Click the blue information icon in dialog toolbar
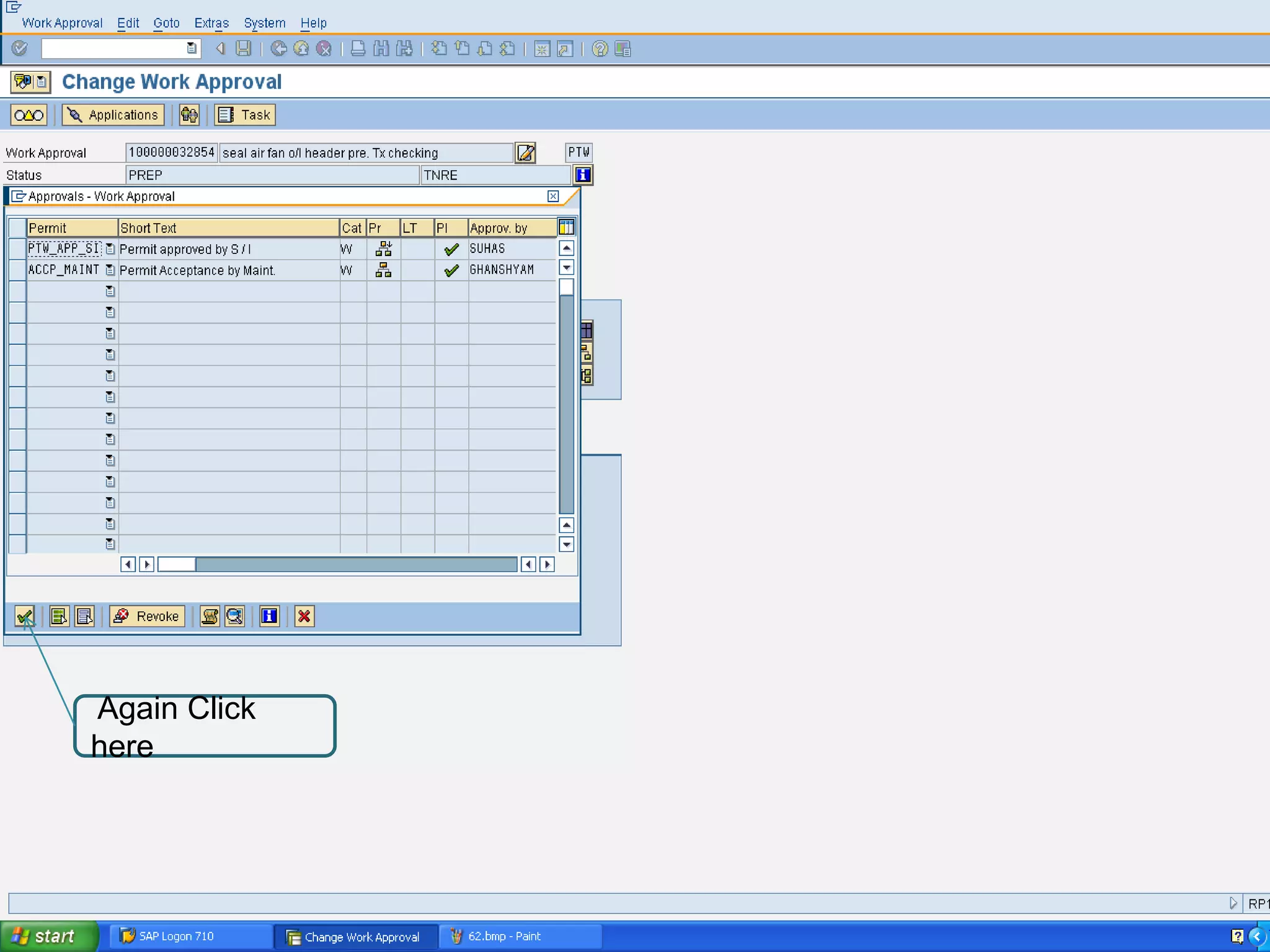 pyautogui.click(x=269, y=616)
